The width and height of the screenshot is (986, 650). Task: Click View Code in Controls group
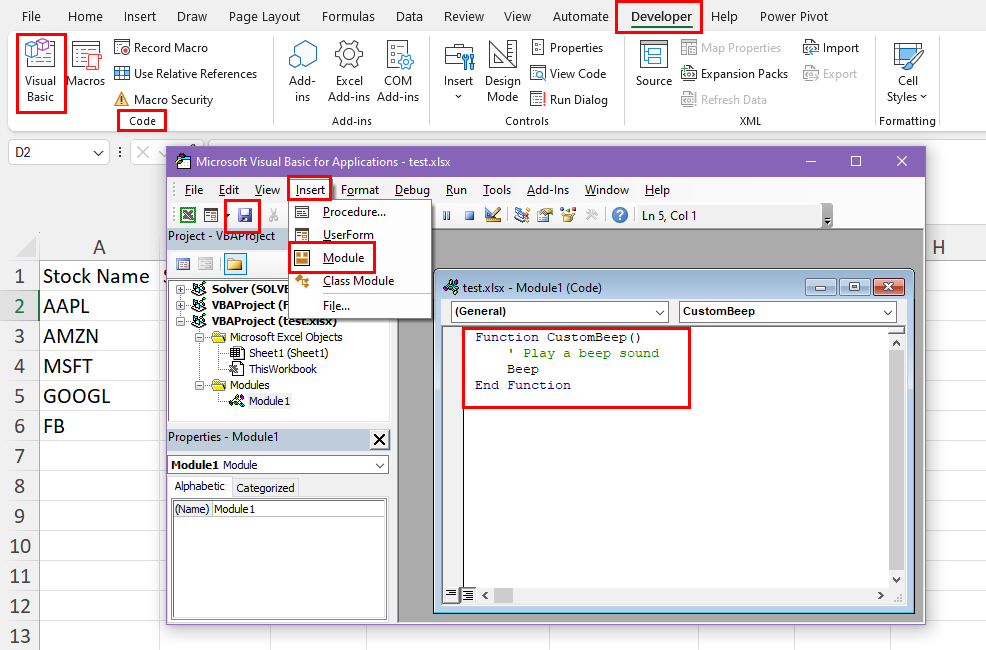point(568,74)
